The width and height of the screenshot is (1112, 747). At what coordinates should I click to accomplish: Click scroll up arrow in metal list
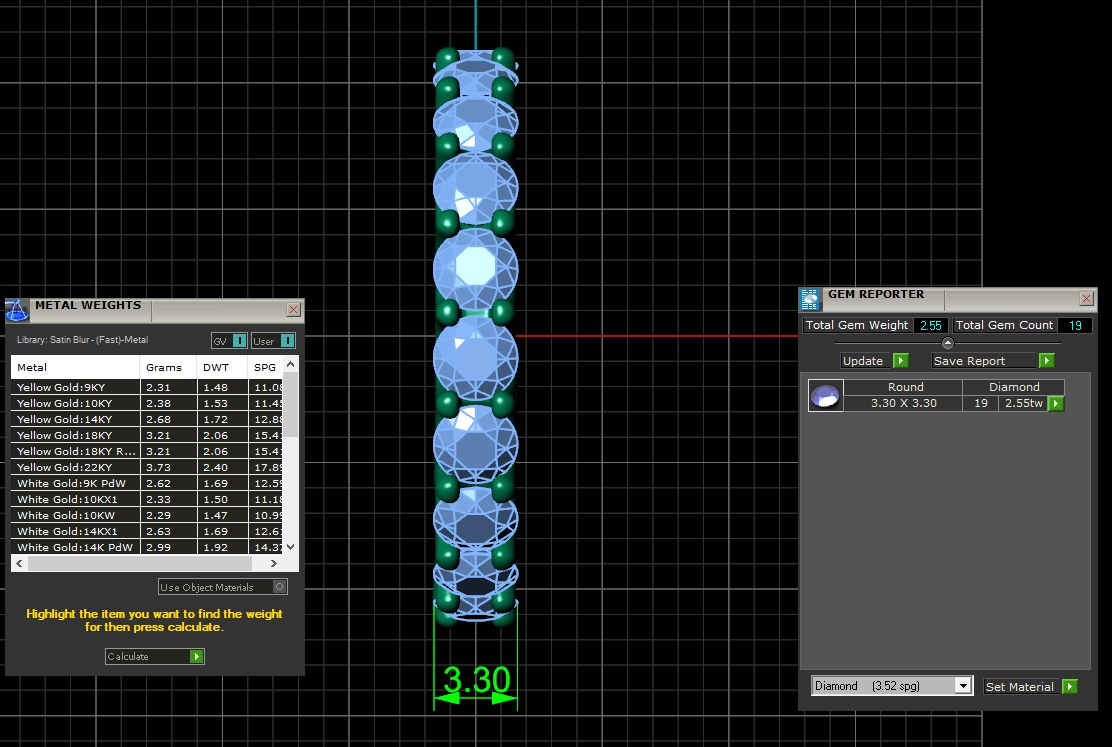point(290,365)
